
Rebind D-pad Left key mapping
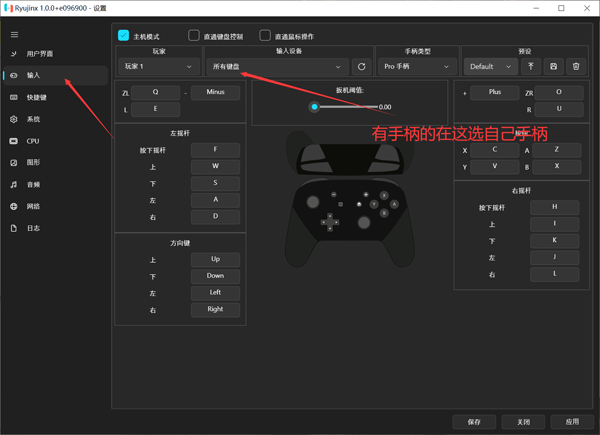click(x=215, y=293)
